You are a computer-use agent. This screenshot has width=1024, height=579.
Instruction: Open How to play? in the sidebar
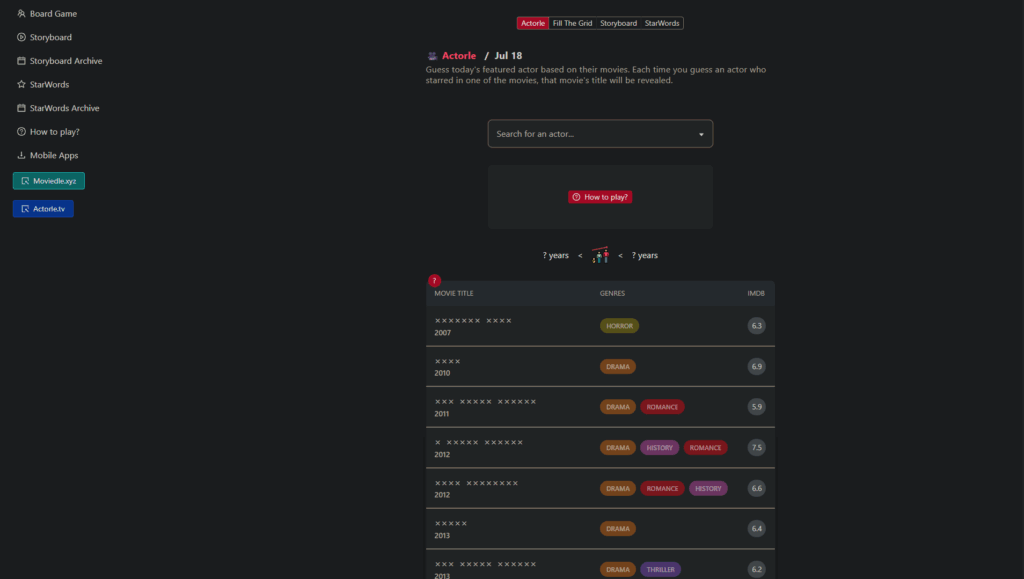[x=54, y=132]
